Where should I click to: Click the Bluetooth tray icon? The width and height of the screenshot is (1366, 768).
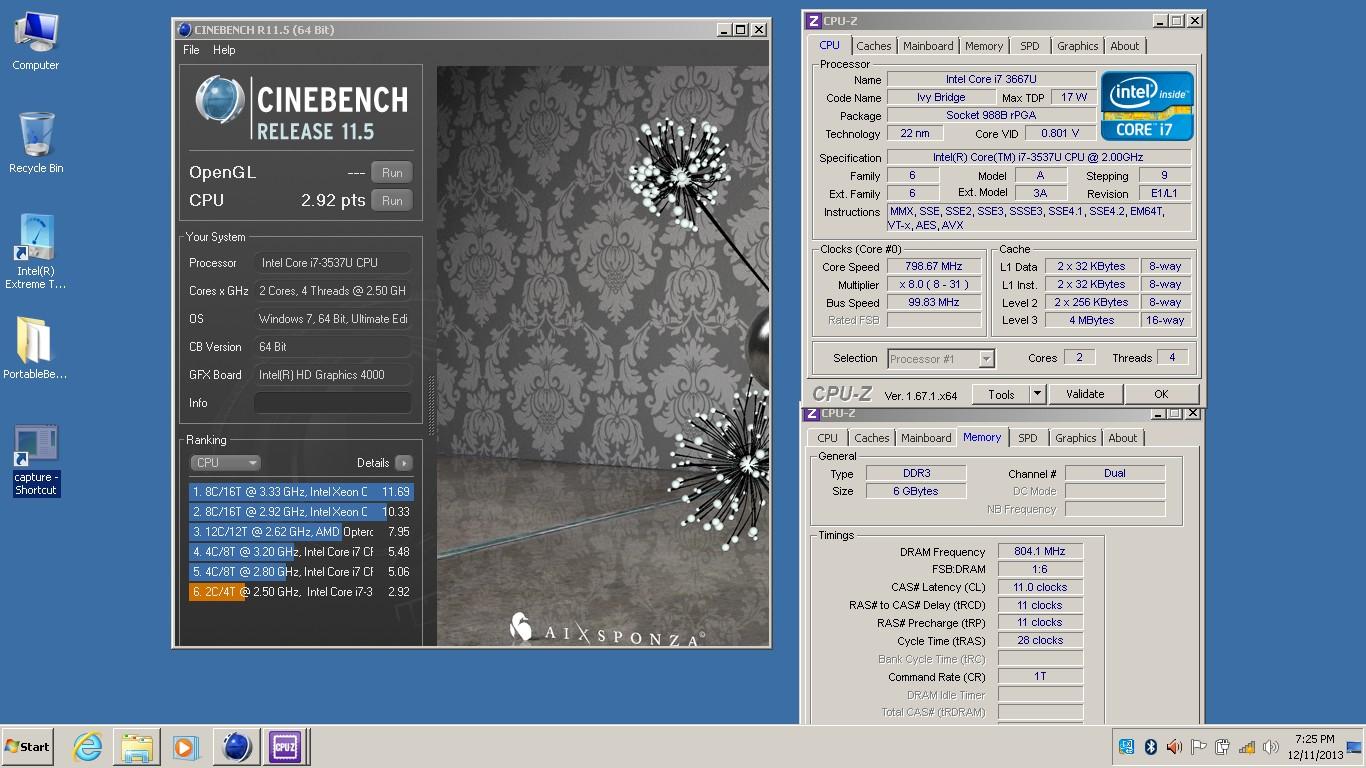1150,747
